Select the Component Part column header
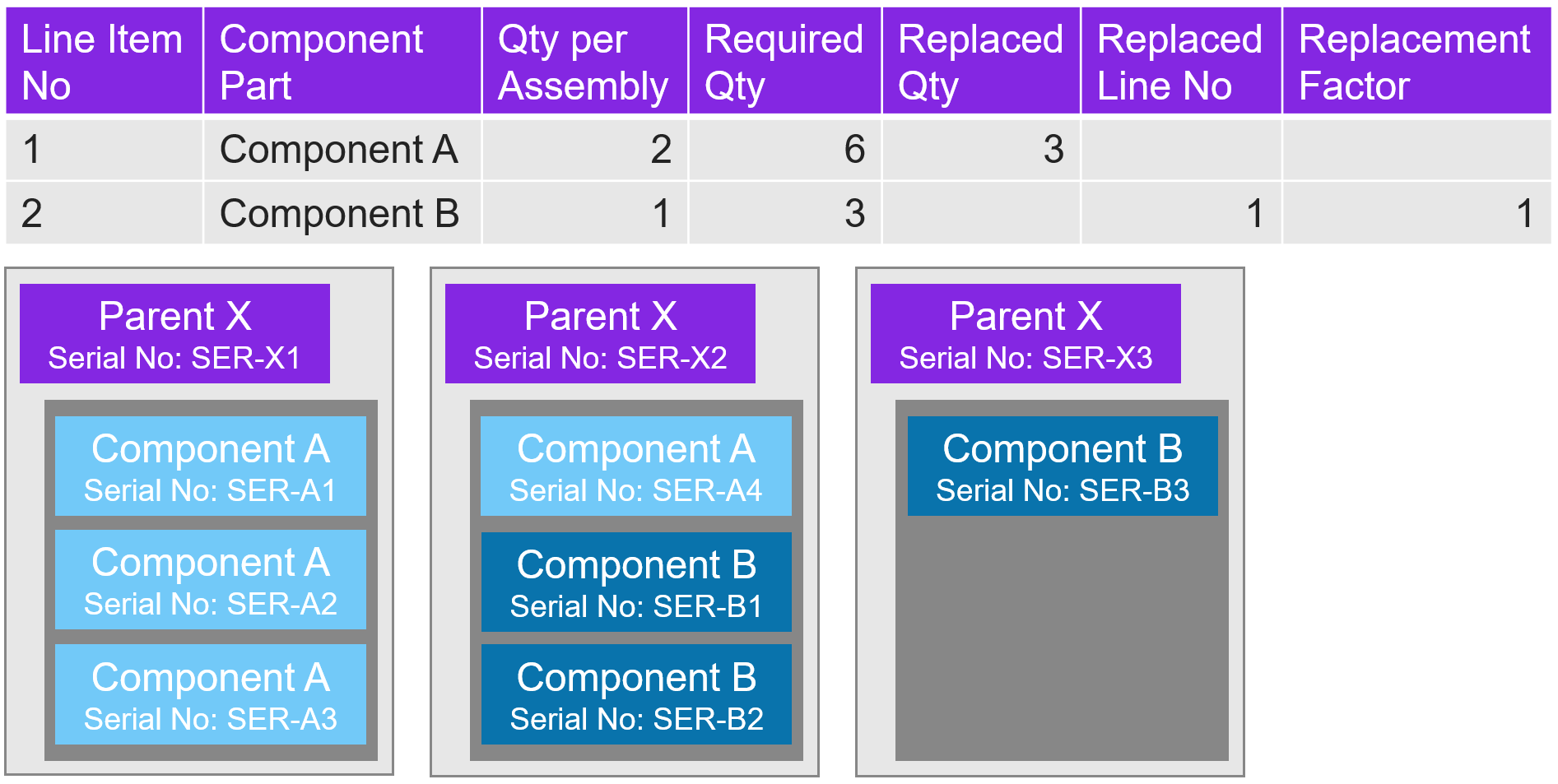Viewport: 1558px width, 784px height. pyautogui.click(x=342, y=62)
